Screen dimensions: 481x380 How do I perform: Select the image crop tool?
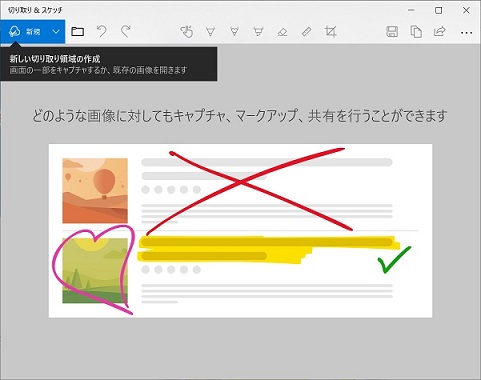[x=330, y=32]
